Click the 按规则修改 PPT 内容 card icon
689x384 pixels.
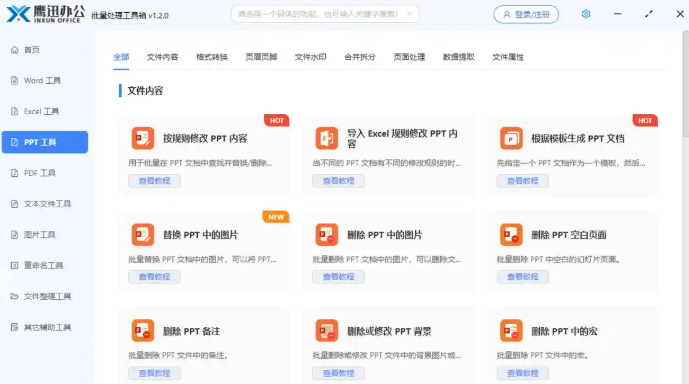(x=143, y=138)
